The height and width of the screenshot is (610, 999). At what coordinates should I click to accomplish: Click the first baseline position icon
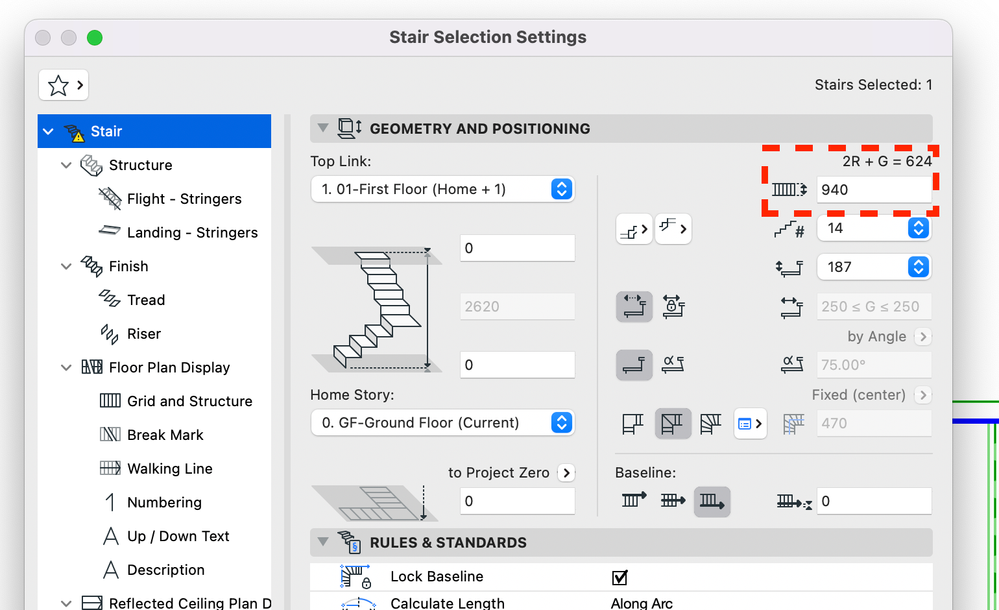click(635, 500)
